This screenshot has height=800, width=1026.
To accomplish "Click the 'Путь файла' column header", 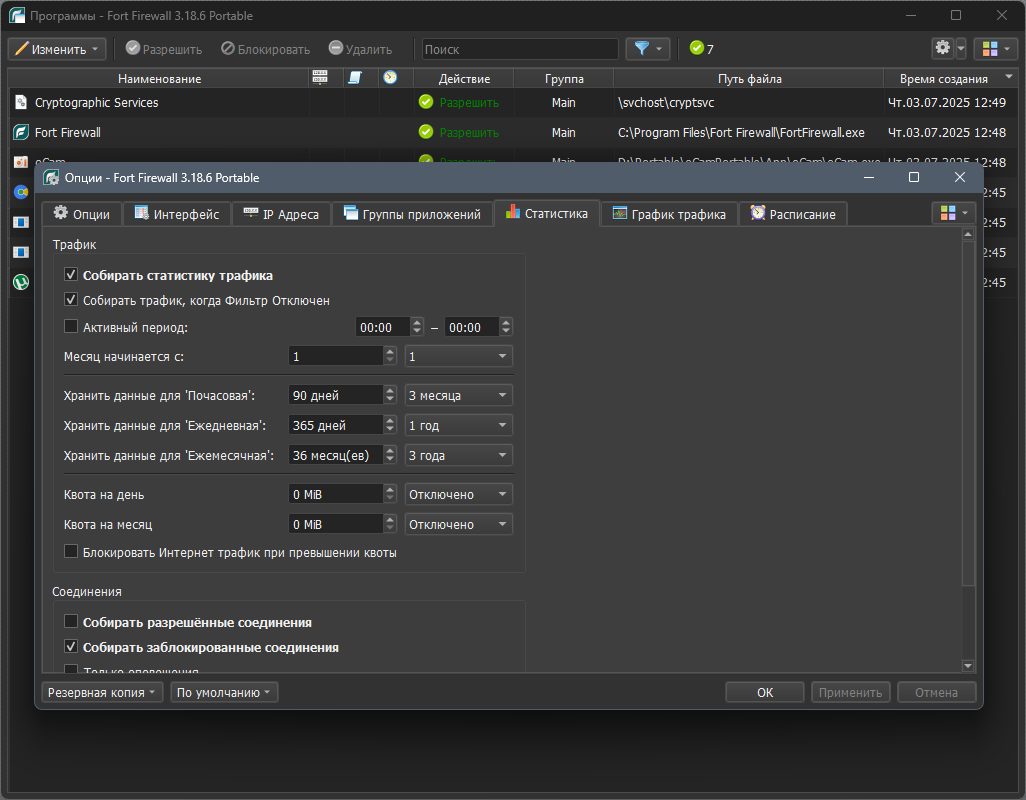I will pos(749,78).
